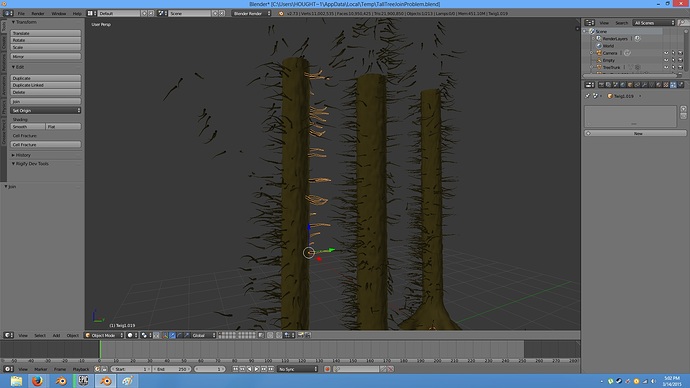Open the Render menu
The width and height of the screenshot is (690, 388).
click(38, 13)
